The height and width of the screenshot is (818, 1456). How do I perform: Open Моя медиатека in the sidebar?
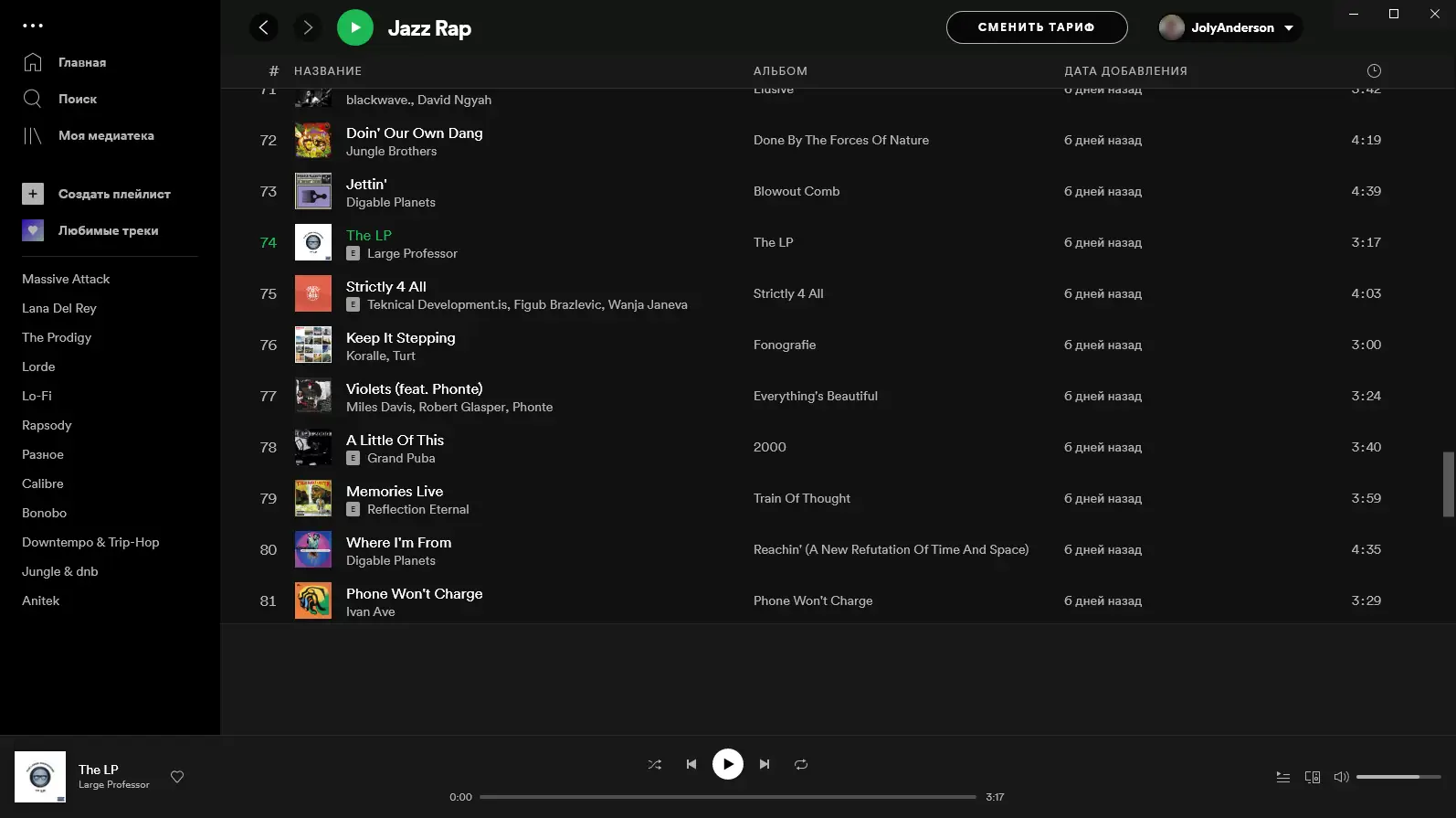pos(89,135)
